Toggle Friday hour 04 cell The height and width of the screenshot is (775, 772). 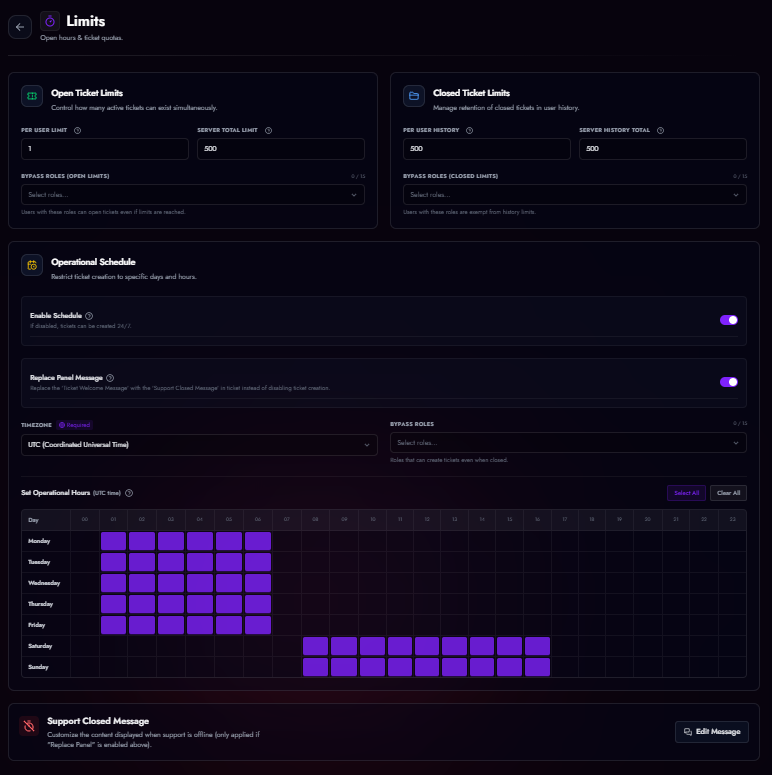(x=200, y=625)
